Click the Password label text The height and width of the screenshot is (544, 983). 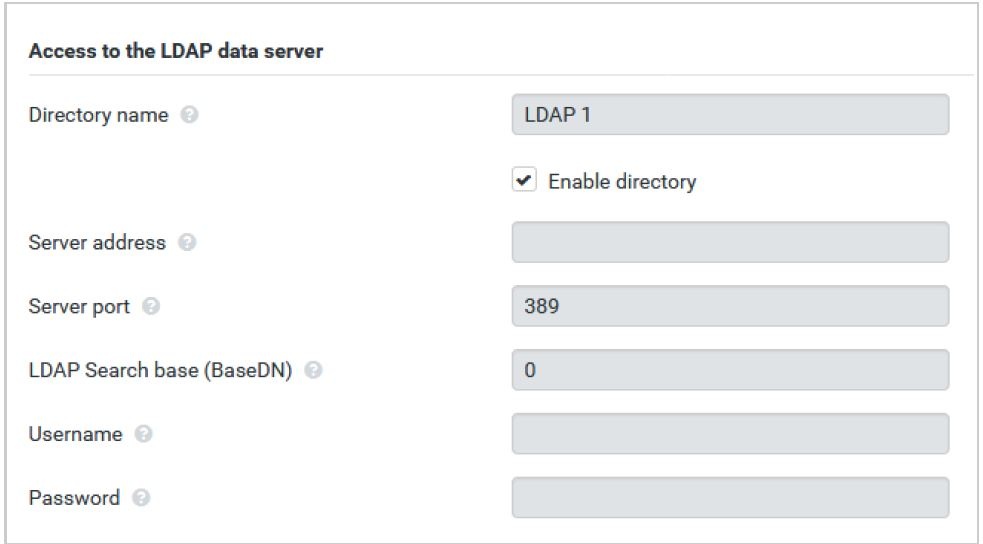pos(74,498)
